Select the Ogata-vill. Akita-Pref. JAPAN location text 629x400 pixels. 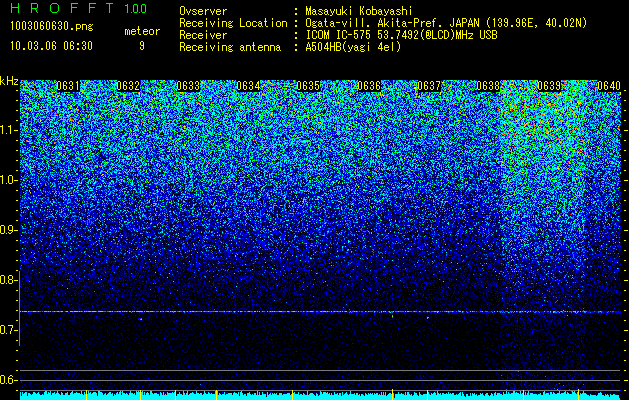tap(446, 23)
